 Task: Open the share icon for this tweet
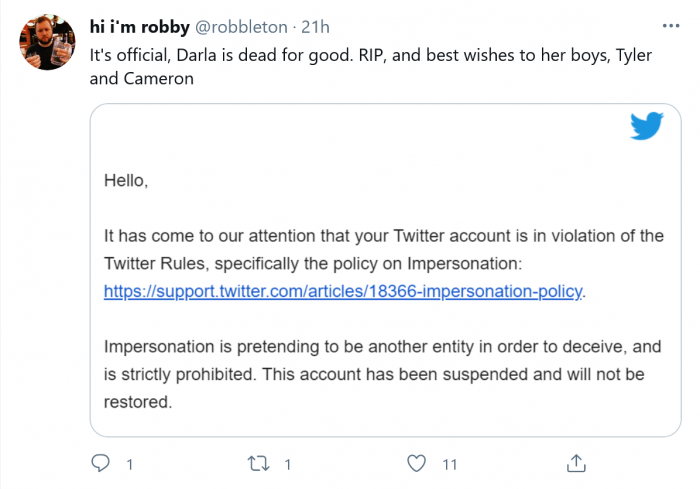point(576,463)
